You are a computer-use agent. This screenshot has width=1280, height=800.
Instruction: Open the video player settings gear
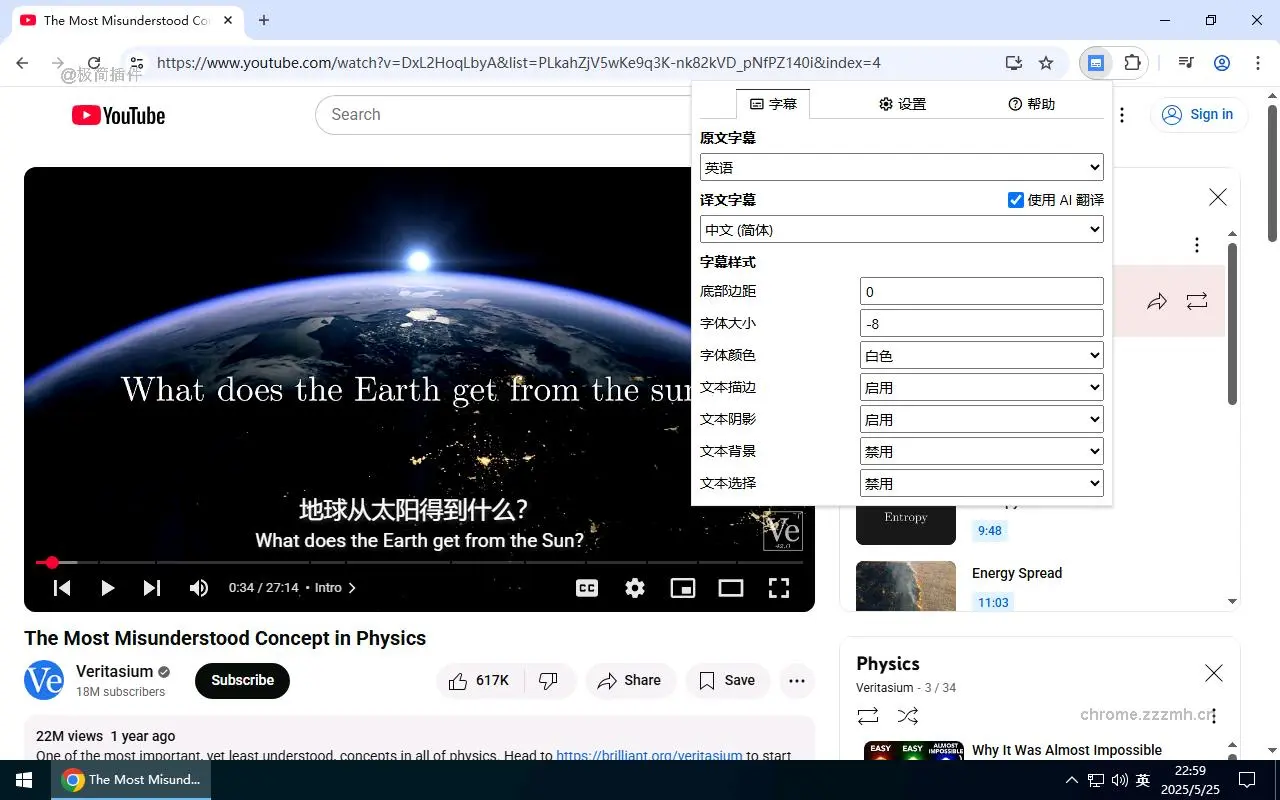(x=635, y=588)
